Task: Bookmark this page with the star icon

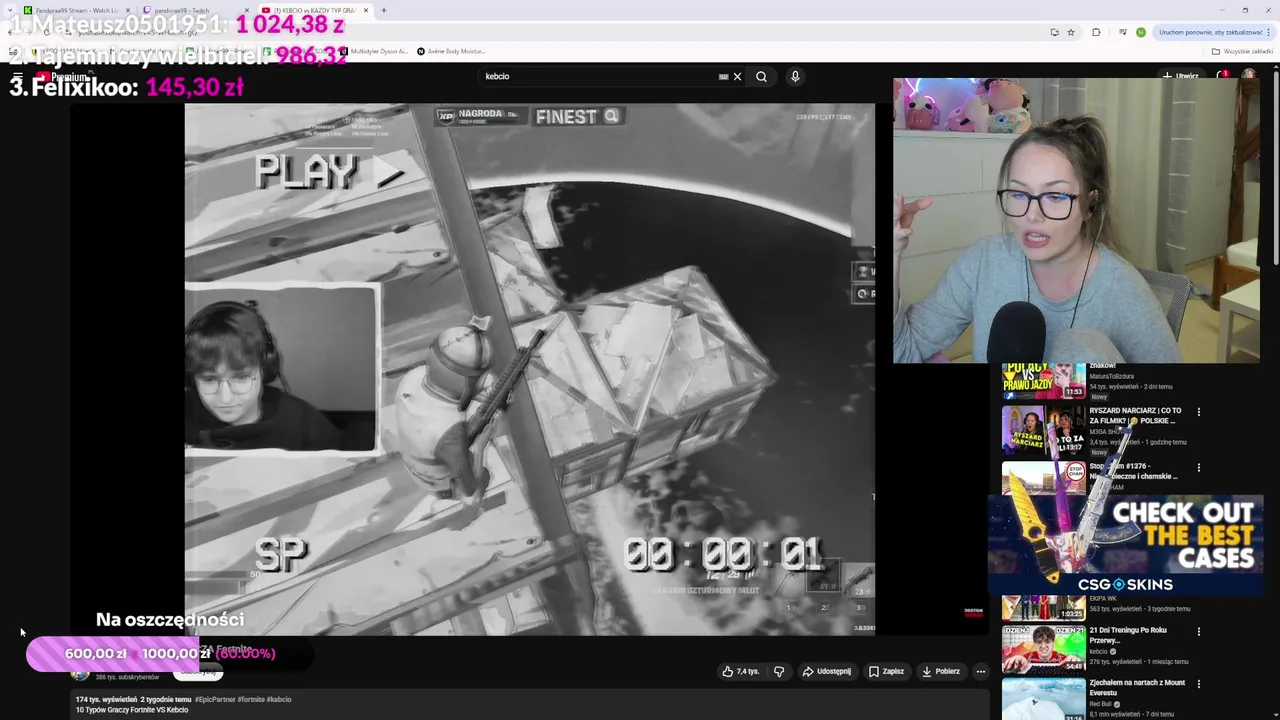Action: tap(1071, 32)
